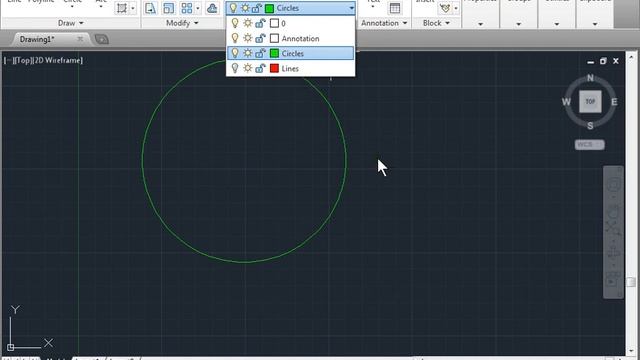Toggle the light bulb for layer 0
The image size is (640, 360).
tap(235, 23)
